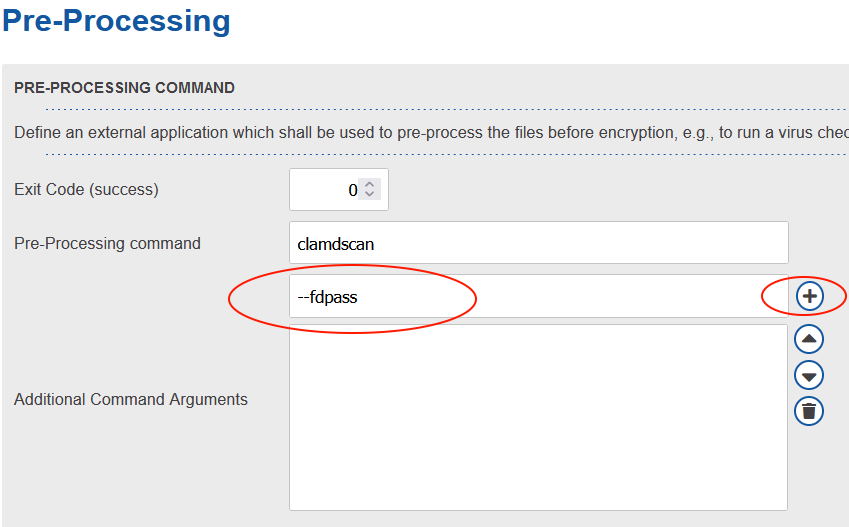Select the --fdpass argument input field
The height and width of the screenshot is (527, 849).
(539, 296)
